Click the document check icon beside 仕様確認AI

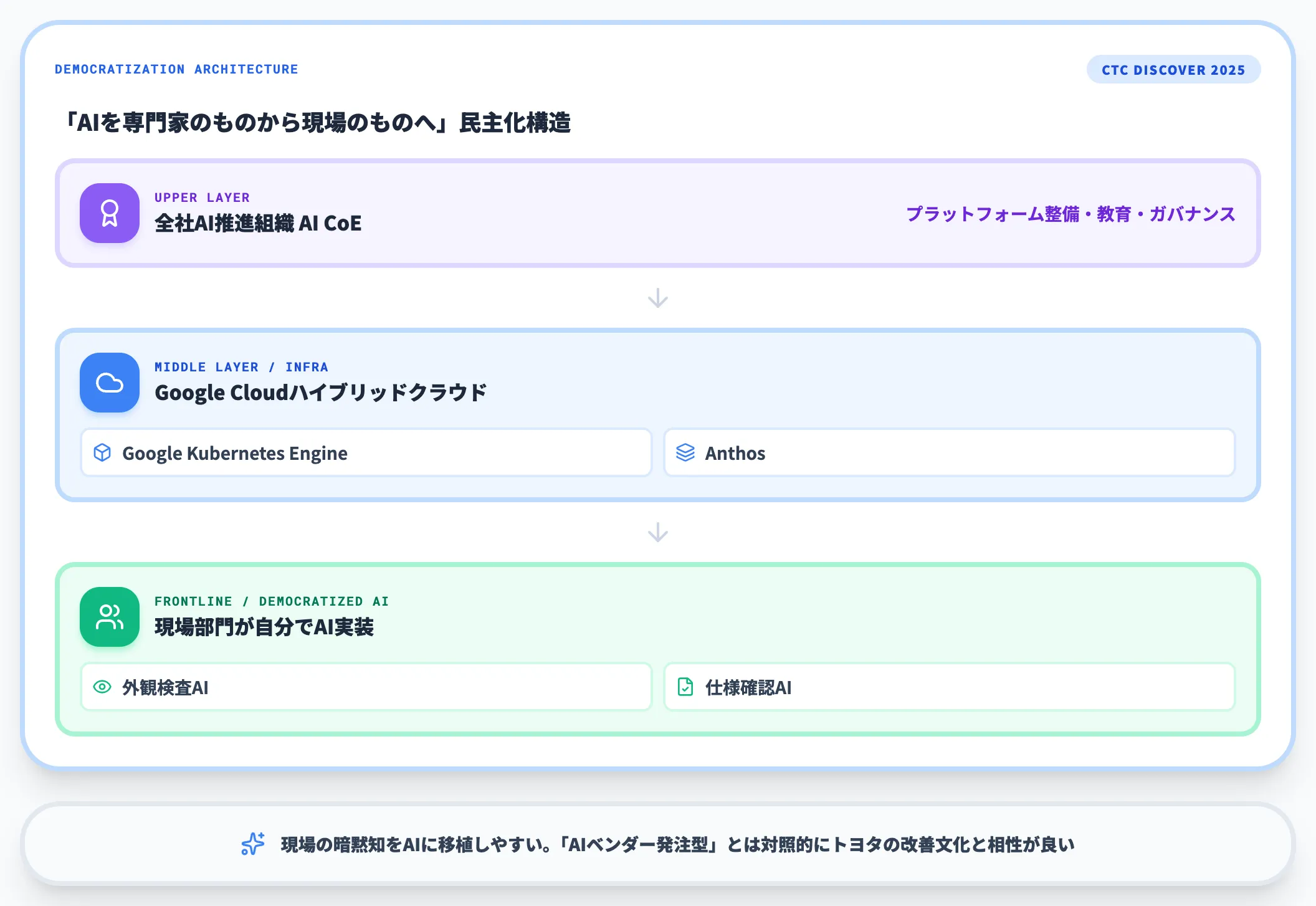[x=685, y=687]
